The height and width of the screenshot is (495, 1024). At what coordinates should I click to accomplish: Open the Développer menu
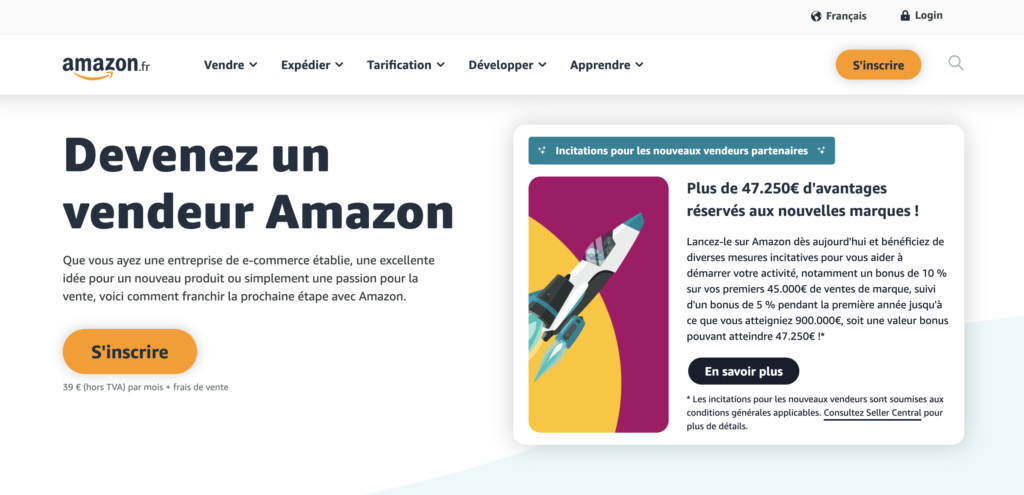pyautogui.click(x=507, y=65)
